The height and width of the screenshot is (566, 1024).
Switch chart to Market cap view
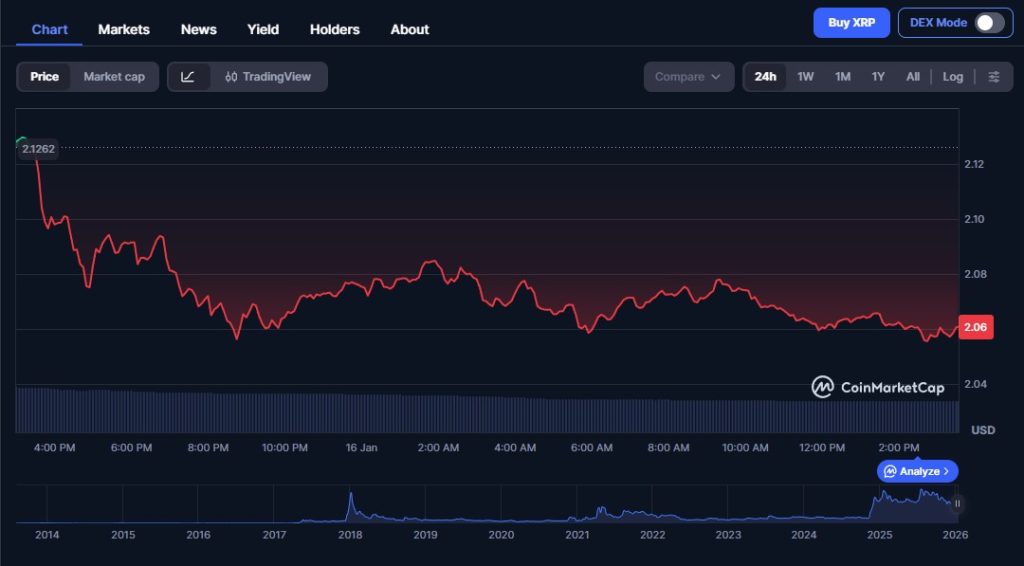[x=114, y=77]
